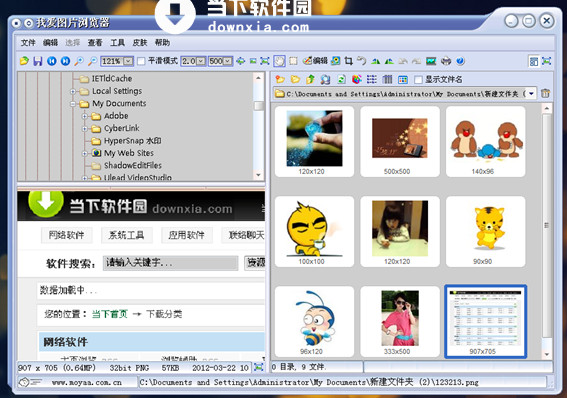Click the first folder icon in thumbnail toolbar
Image resolution: width=567 pixels, height=398 pixels.
[280, 79]
